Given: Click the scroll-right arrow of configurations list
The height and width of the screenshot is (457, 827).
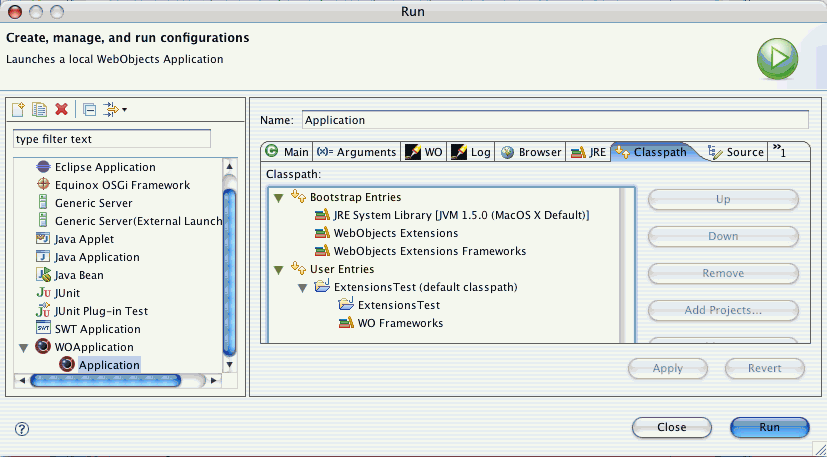Looking at the screenshot, I should pyautogui.click(x=214, y=380).
